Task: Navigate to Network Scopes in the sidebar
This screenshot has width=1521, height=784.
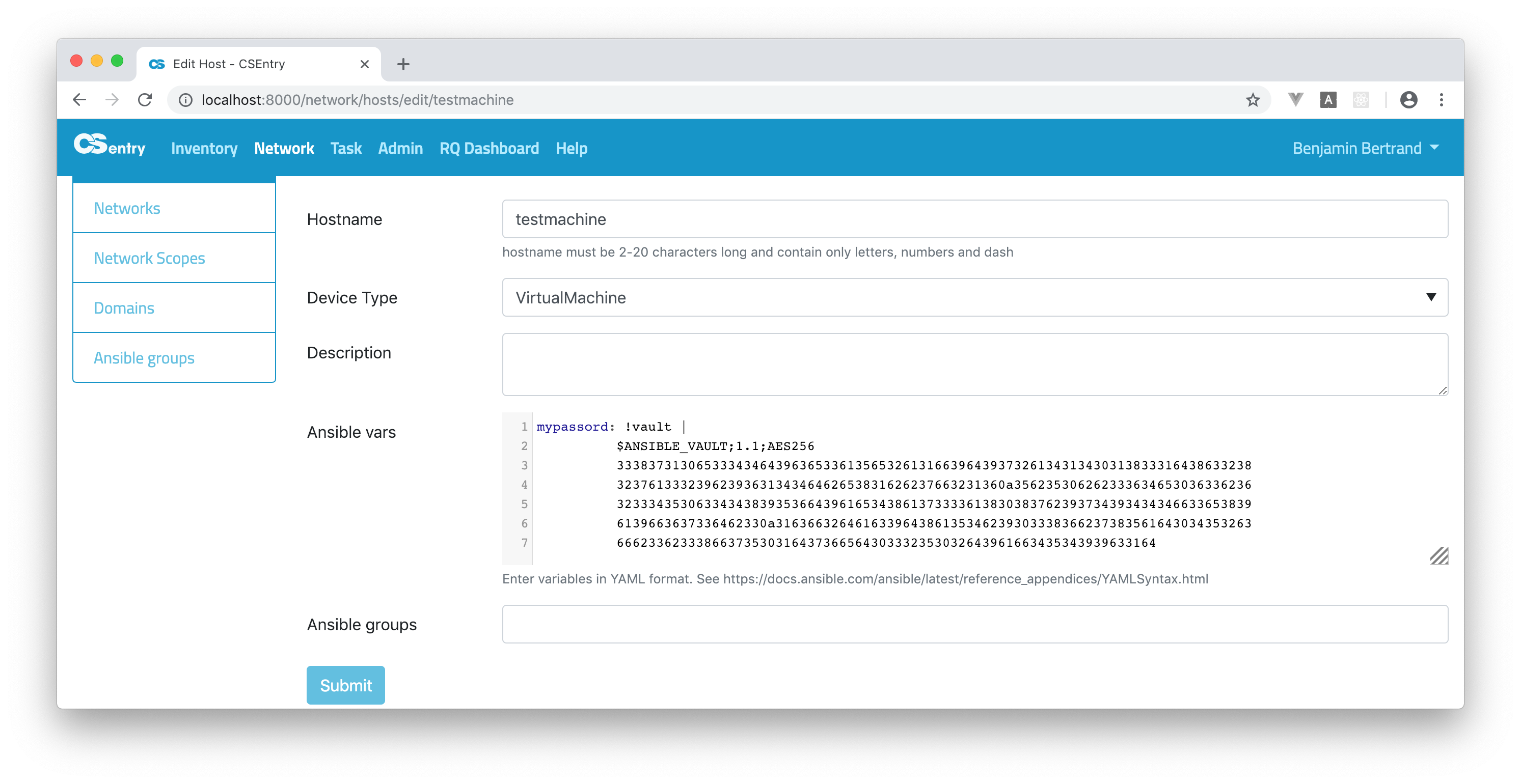Action: [x=149, y=258]
